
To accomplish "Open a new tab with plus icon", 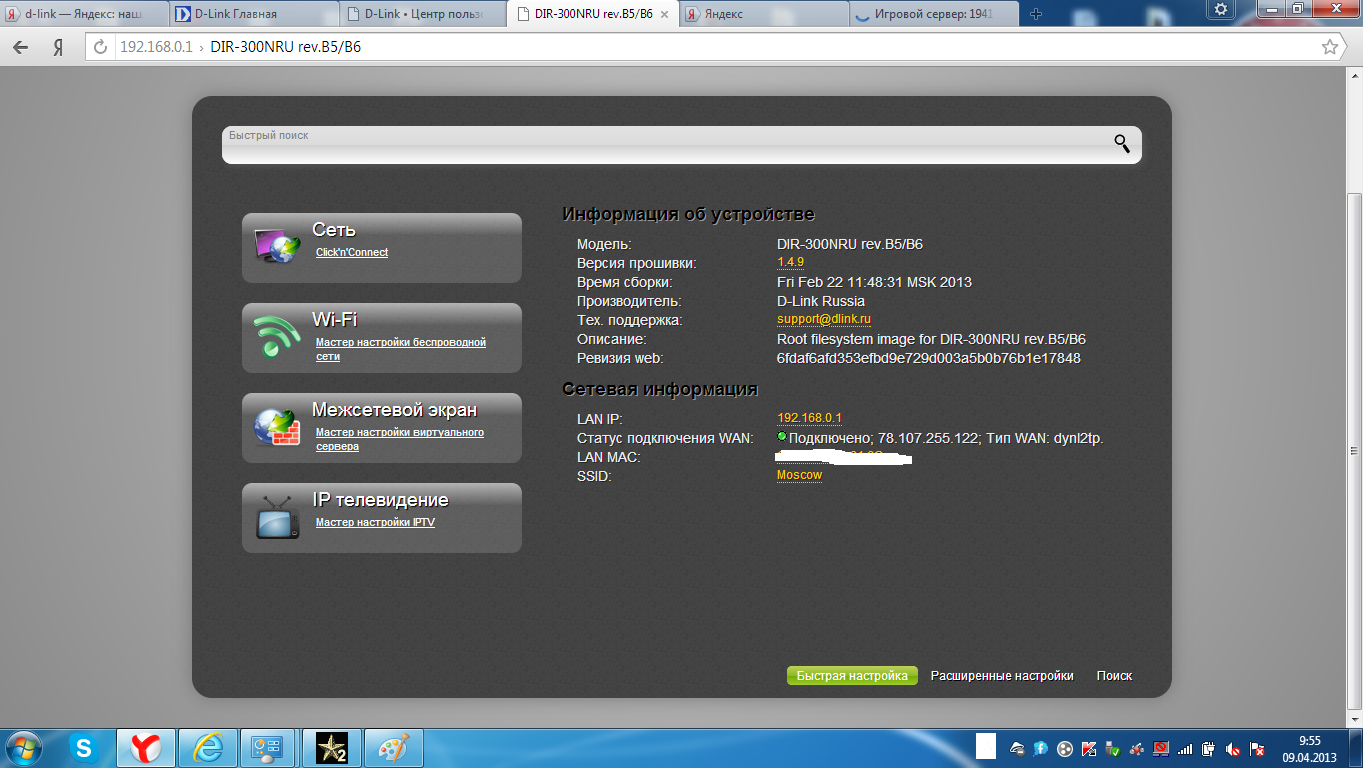I will pos(1036,14).
